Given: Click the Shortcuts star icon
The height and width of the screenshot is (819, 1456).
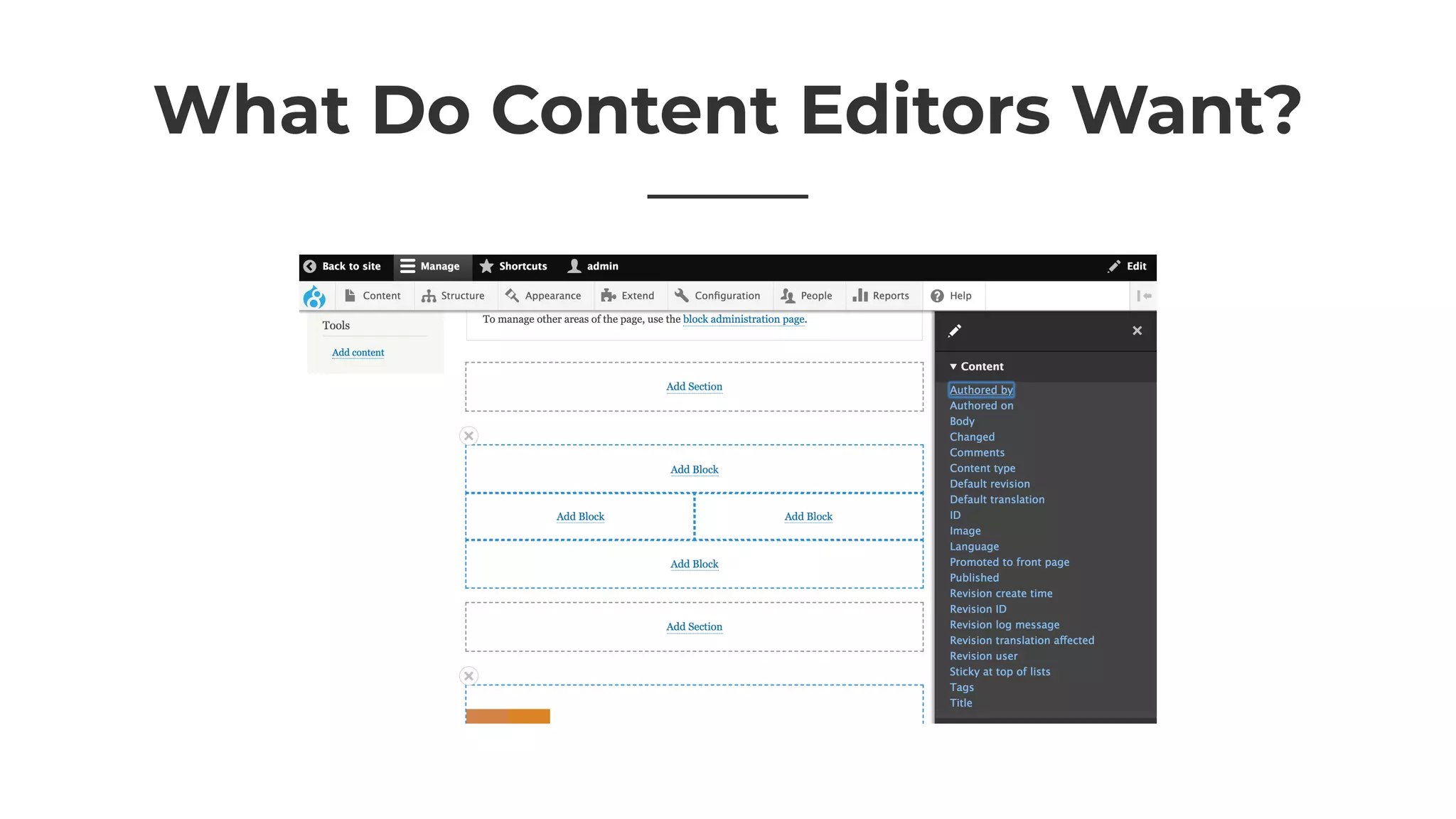Looking at the screenshot, I should 486,266.
